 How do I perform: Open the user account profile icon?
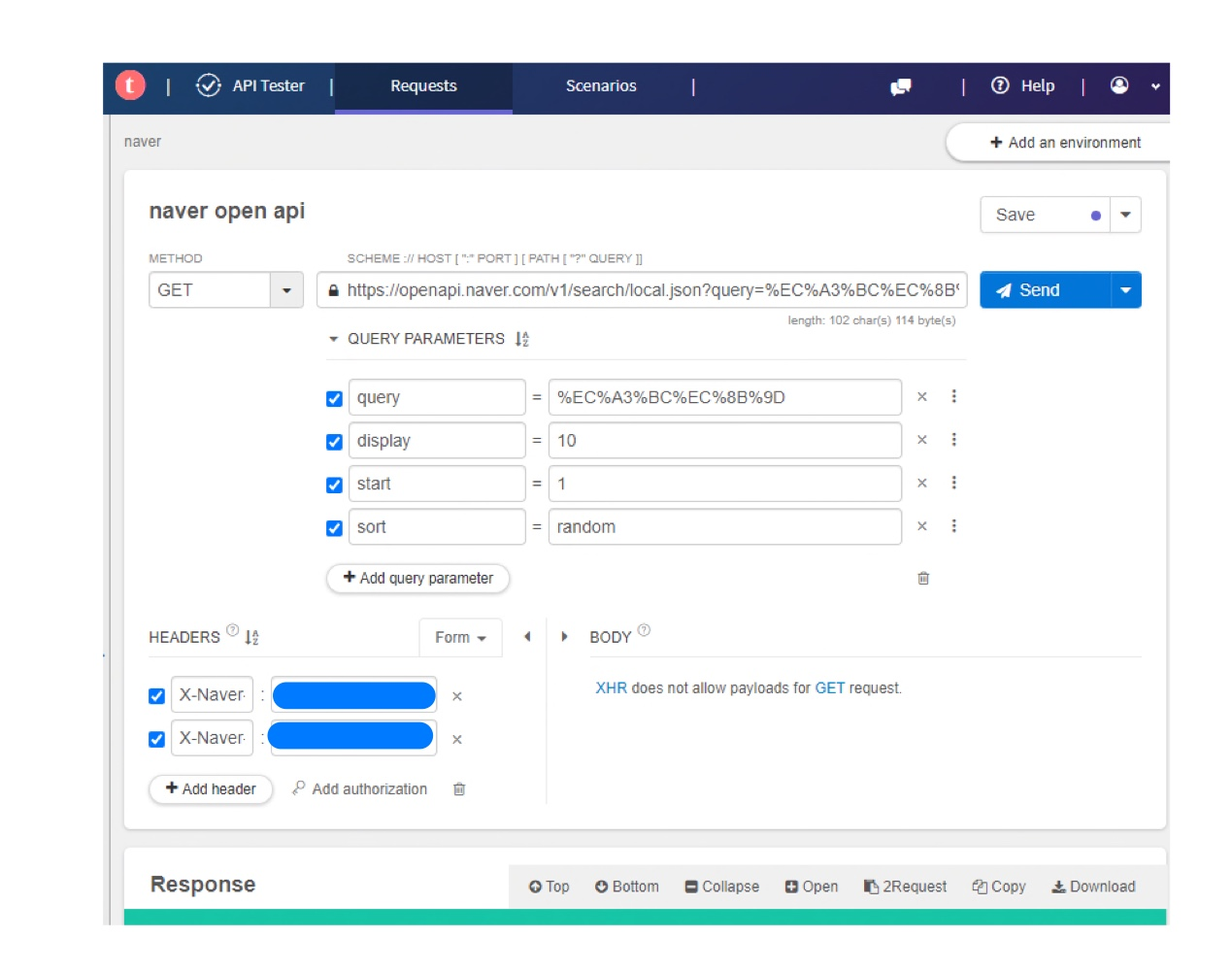click(1119, 85)
